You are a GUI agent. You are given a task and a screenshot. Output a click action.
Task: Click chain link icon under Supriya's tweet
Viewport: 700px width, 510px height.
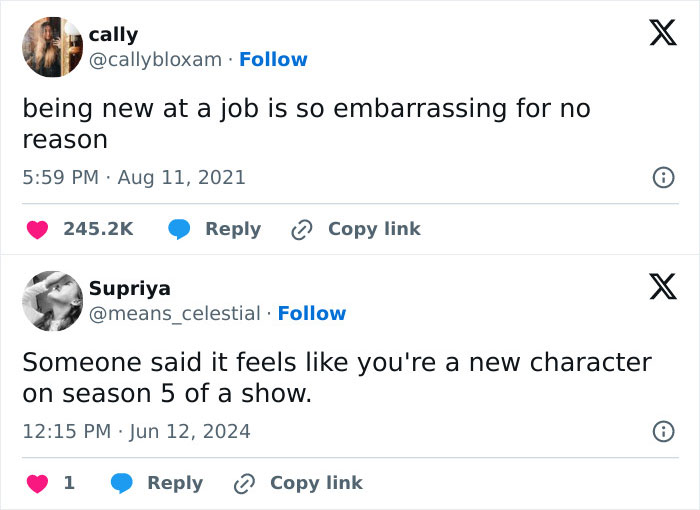(x=242, y=483)
